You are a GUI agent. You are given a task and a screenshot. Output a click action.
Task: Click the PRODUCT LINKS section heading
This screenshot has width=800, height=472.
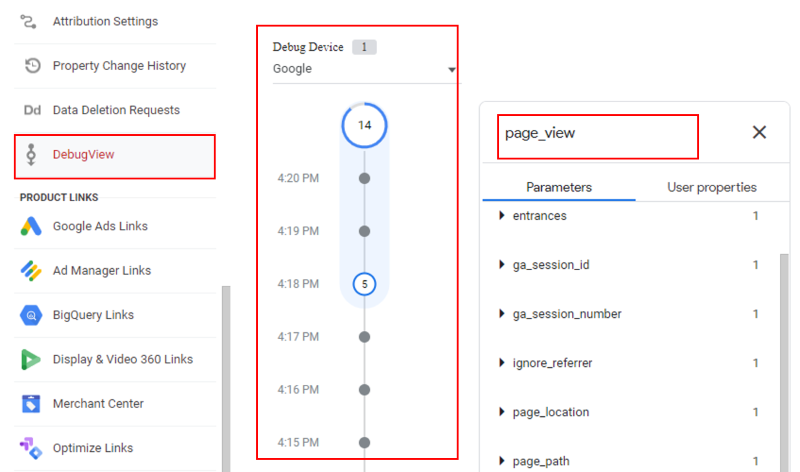59,197
